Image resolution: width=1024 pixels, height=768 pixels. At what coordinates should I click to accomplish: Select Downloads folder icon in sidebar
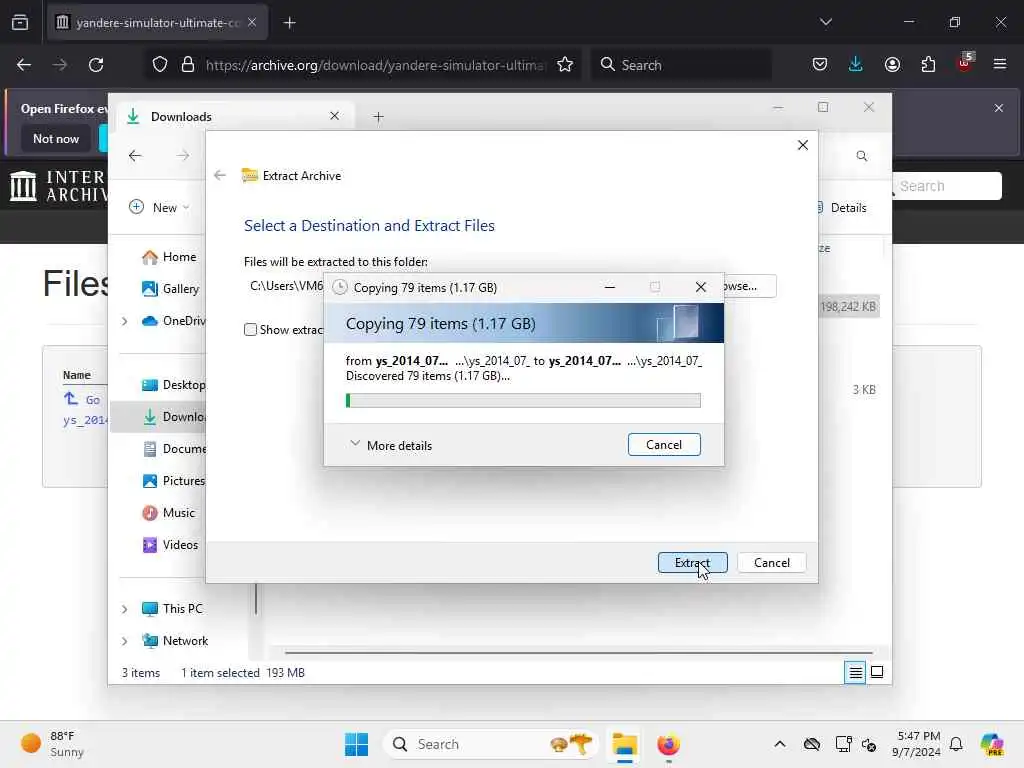[150, 417]
